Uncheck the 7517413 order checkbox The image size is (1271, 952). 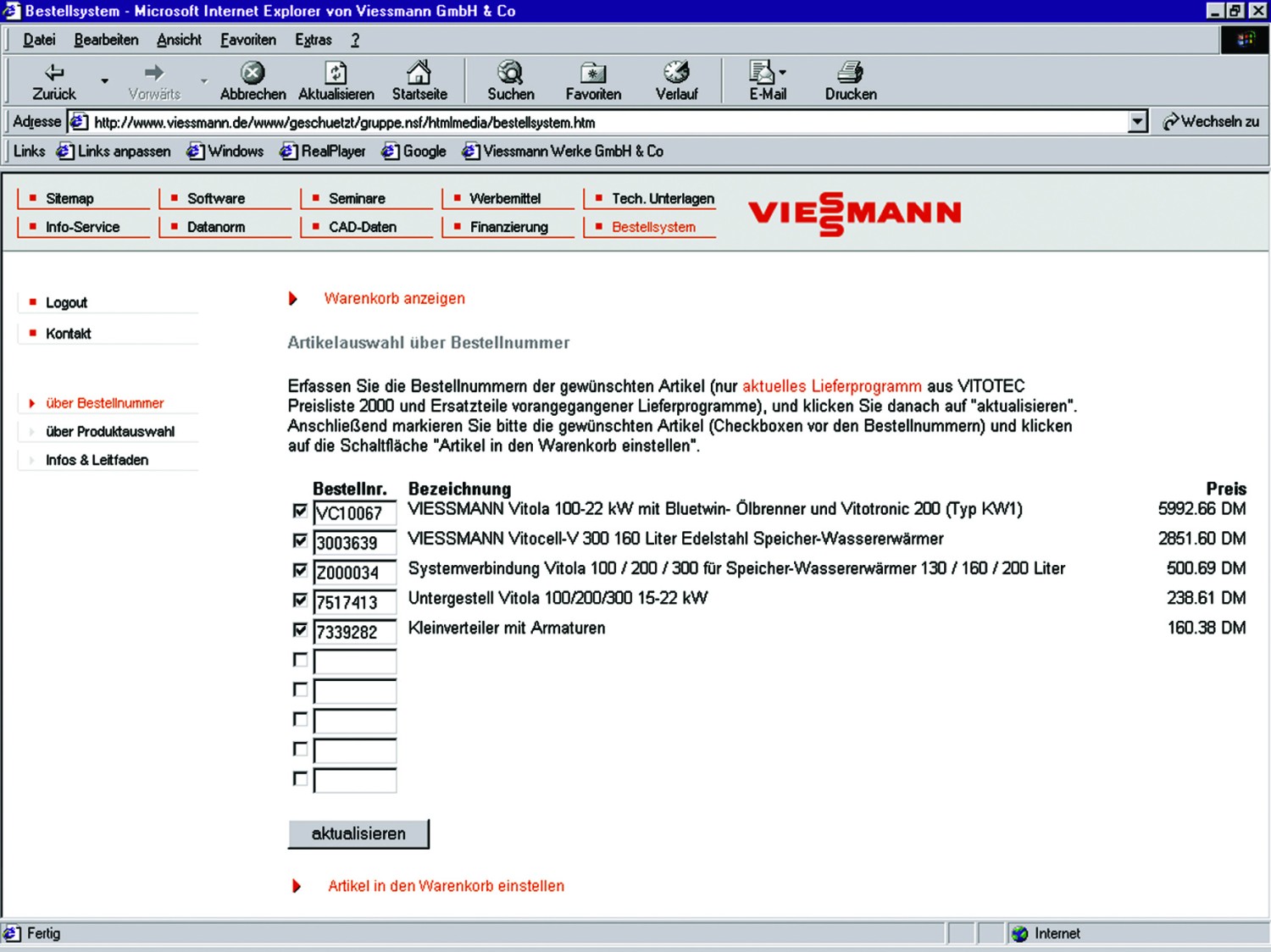pos(300,600)
